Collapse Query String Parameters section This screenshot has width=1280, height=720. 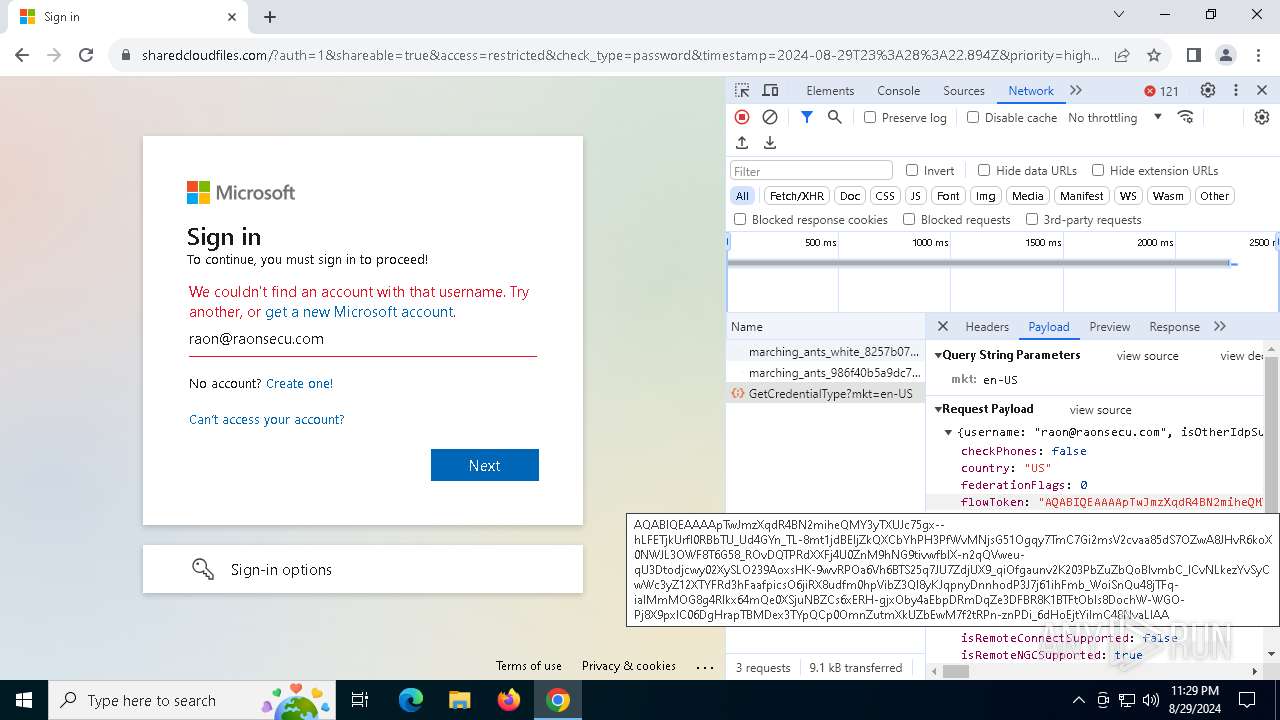939,355
